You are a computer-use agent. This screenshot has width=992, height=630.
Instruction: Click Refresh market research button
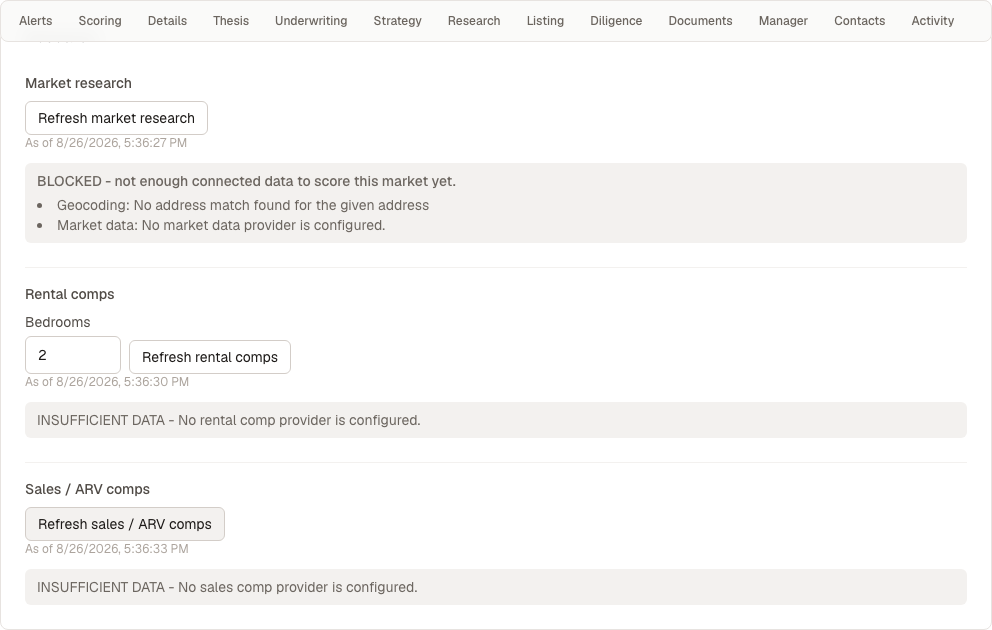[116, 118]
